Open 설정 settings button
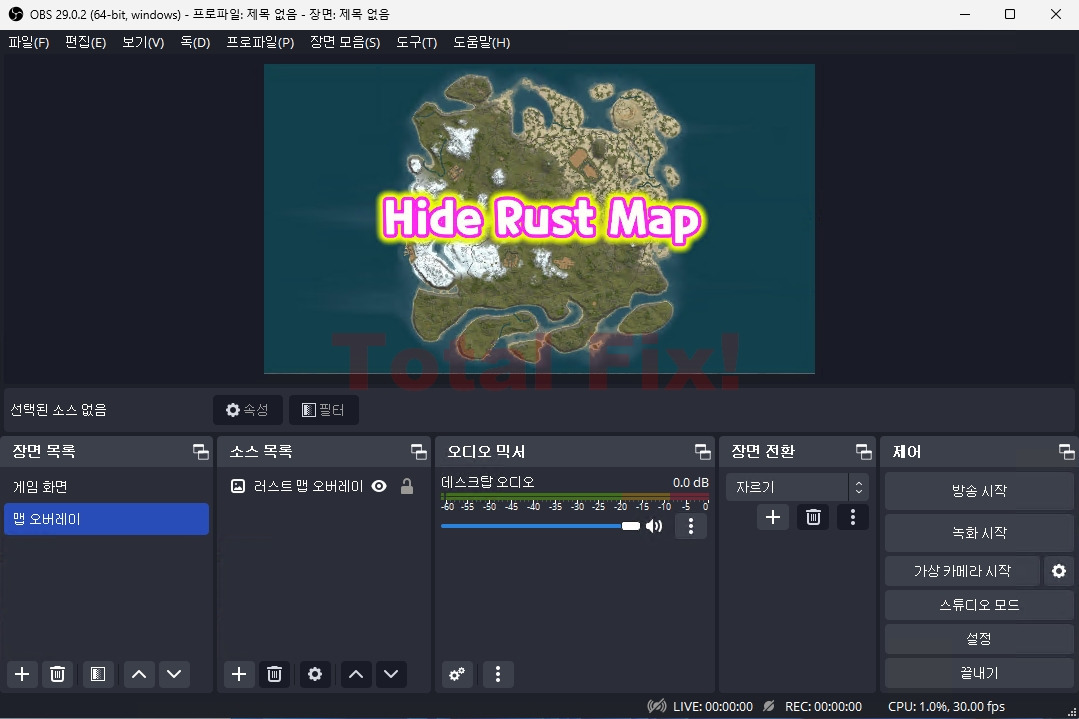The image size is (1079, 719). 979,639
